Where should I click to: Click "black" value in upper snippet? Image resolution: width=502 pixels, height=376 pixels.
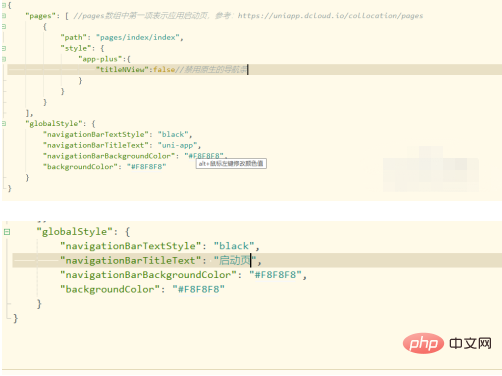[x=173, y=134]
